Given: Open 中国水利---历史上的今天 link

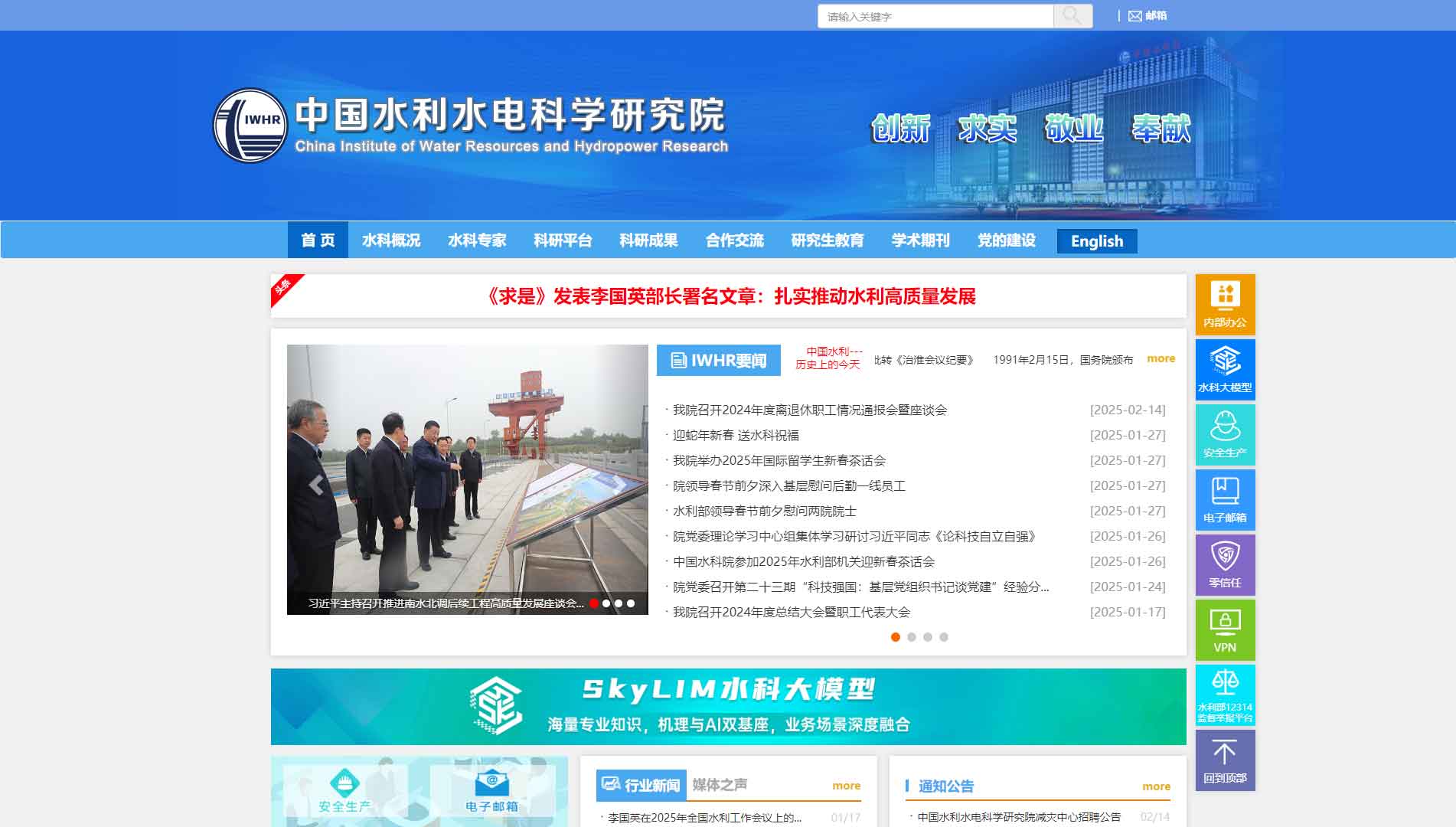Looking at the screenshot, I should tap(829, 358).
